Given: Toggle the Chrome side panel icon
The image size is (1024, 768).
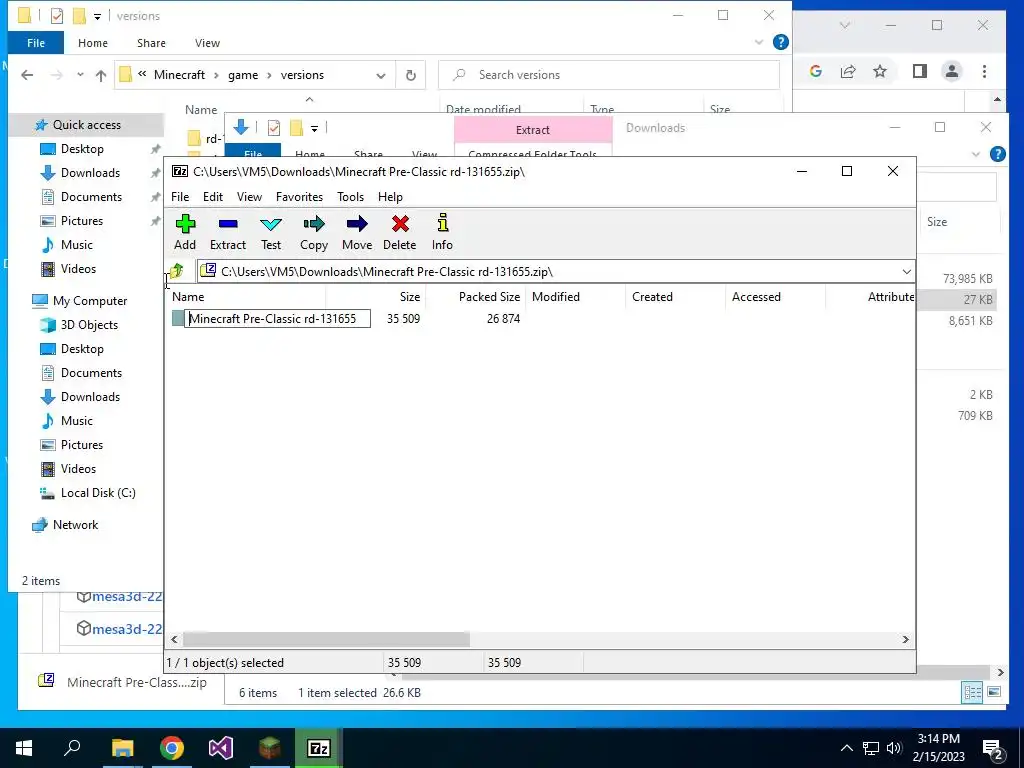Looking at the screenshot, I should point(920,71).
